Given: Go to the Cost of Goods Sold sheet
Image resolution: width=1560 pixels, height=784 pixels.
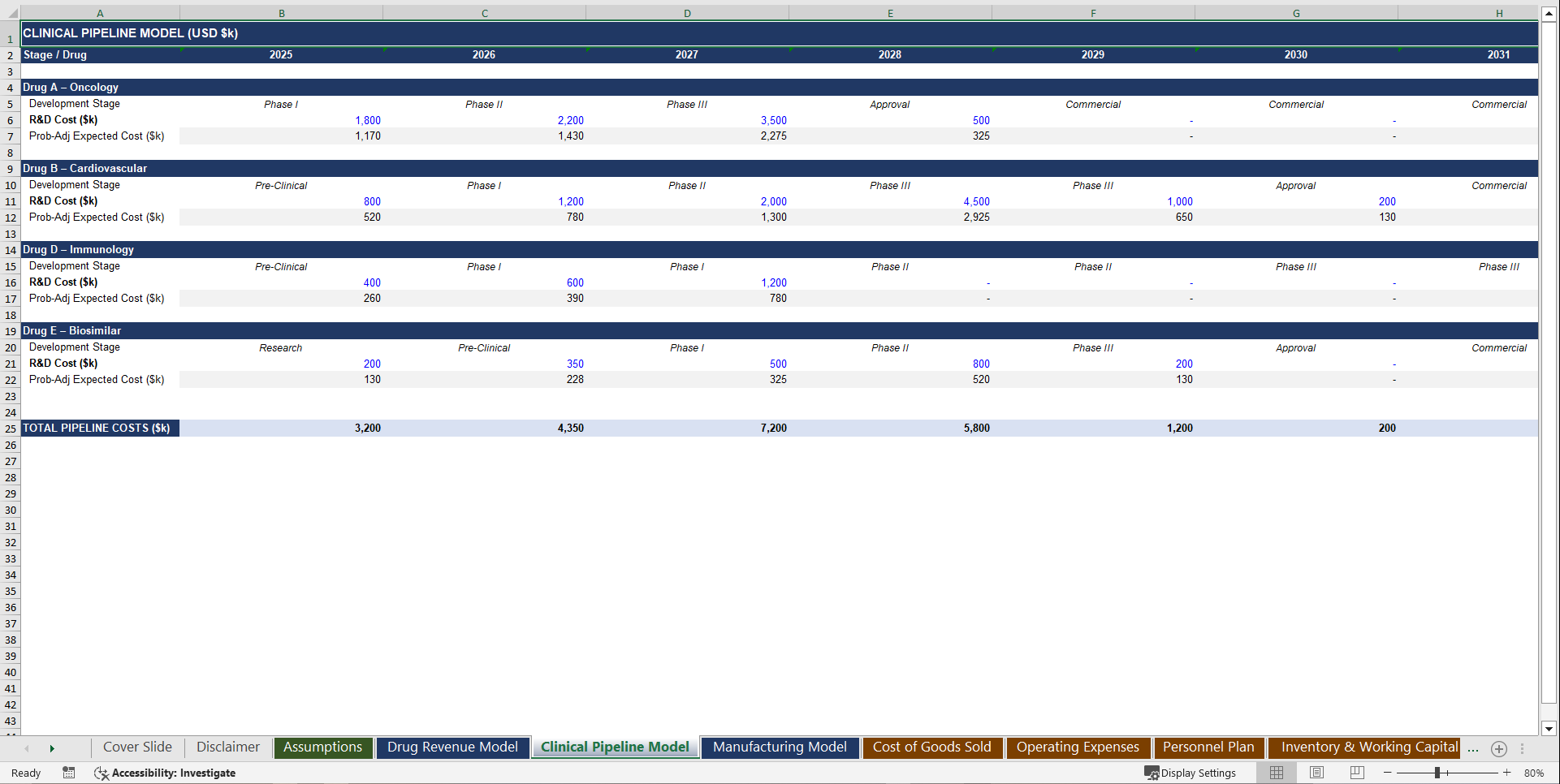Looking at the screenshot, I should pyautogui.click(x=932, y=747).
